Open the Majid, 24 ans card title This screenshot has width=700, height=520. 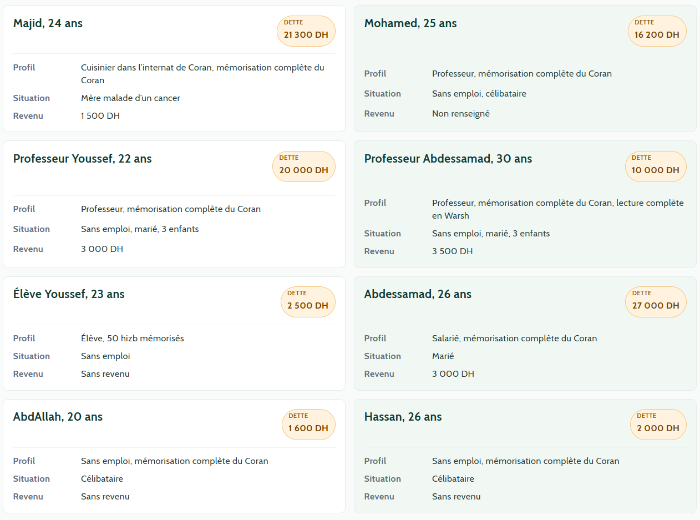48,23
